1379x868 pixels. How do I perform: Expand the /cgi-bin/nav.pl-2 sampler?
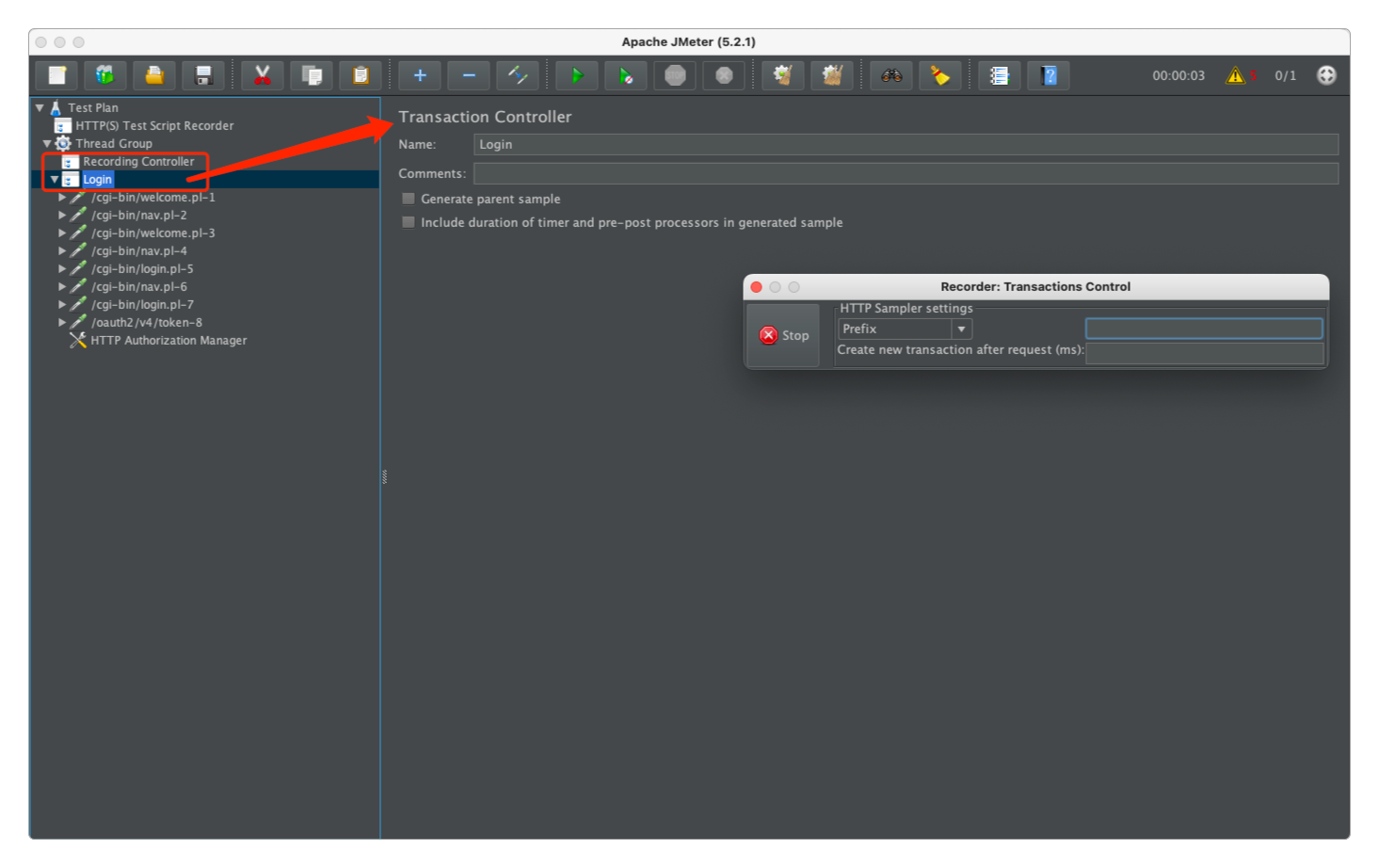[62, 216]
